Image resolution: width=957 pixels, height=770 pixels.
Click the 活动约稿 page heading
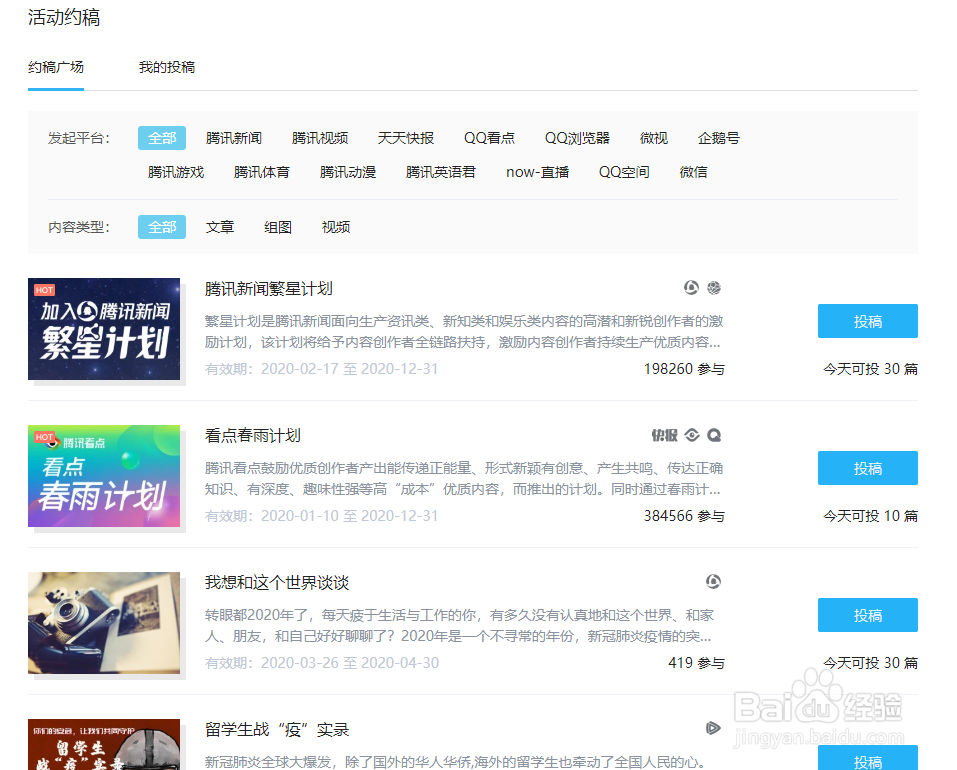pyautogui.click(x=63, y=18)
